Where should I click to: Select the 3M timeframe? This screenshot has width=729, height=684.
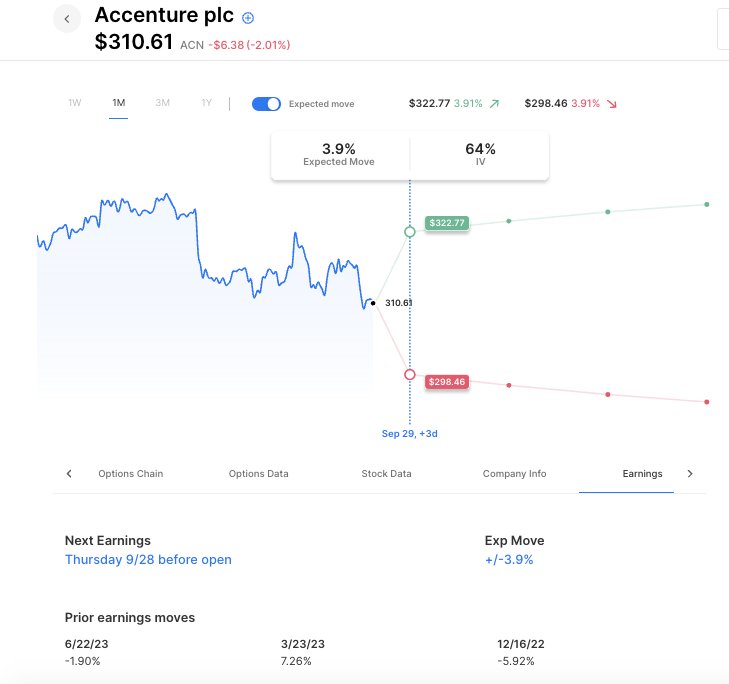coord(162,103)
